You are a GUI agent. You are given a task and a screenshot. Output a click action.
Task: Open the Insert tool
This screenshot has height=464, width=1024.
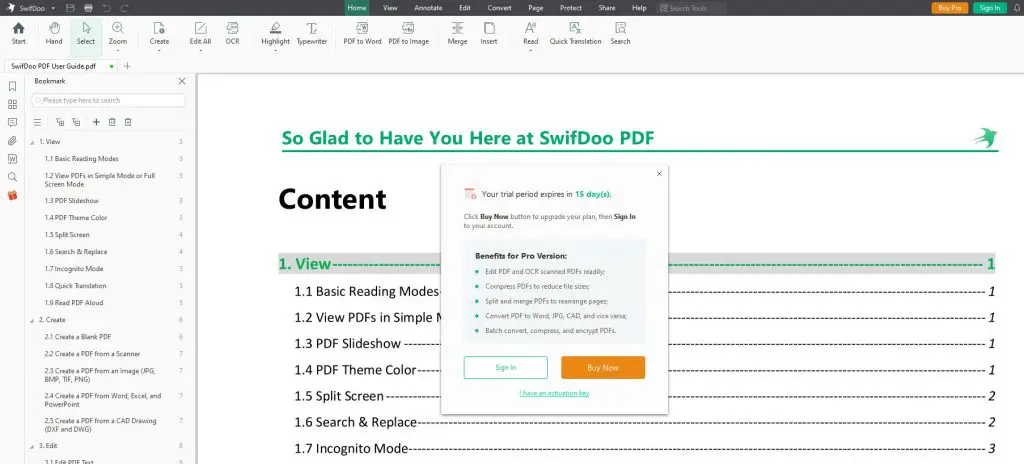click(x=488, y=33)
